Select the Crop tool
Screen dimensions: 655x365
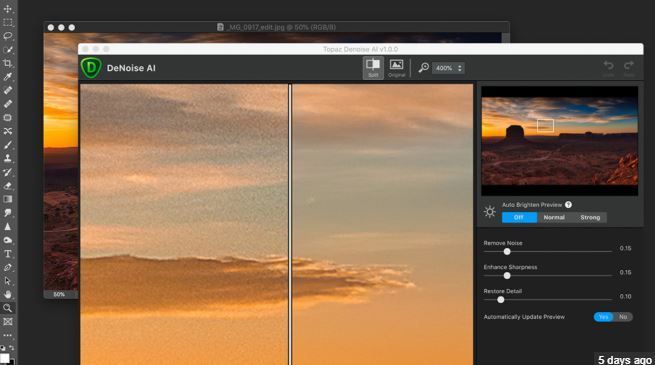coord(8,63)
